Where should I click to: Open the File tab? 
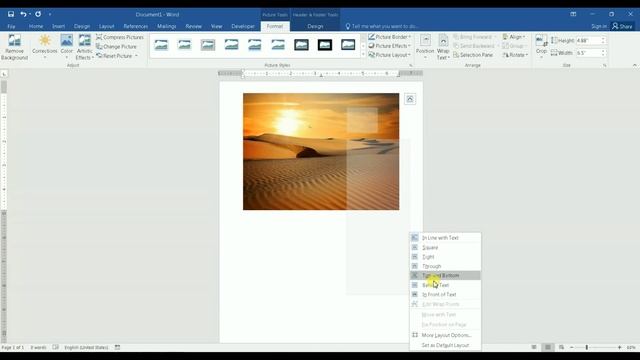(11, 26)
